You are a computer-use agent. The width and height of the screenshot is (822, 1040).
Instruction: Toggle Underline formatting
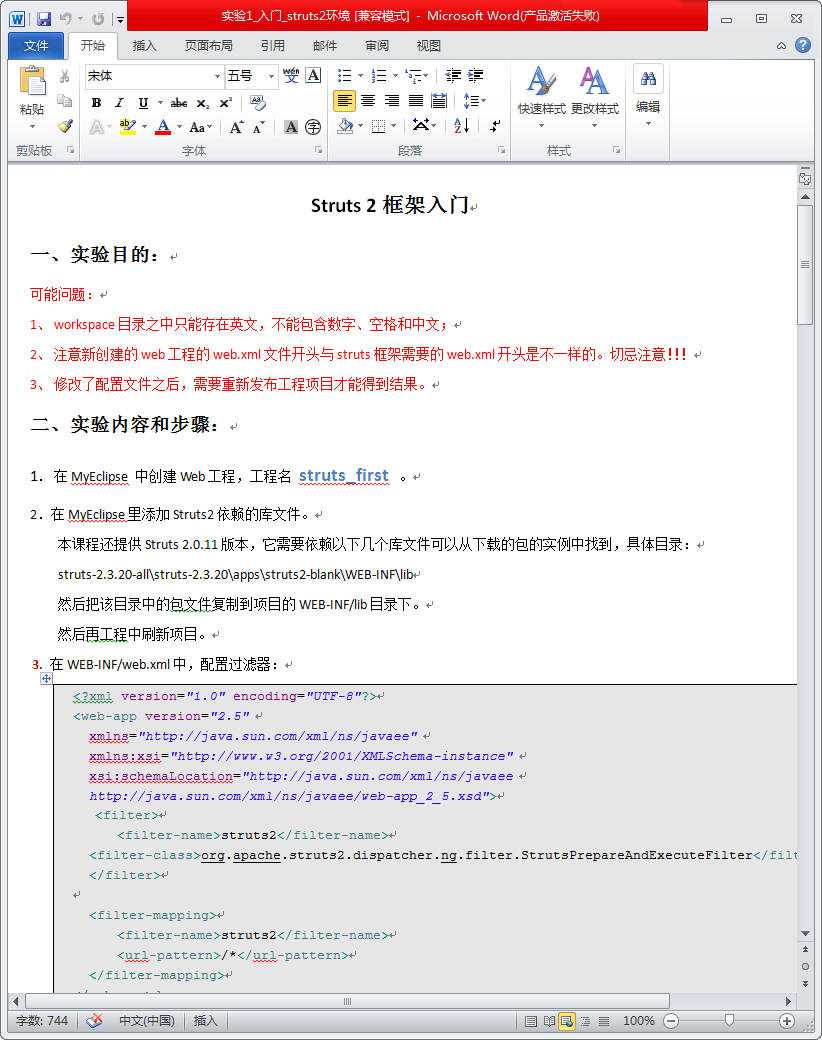click(143, 103)
